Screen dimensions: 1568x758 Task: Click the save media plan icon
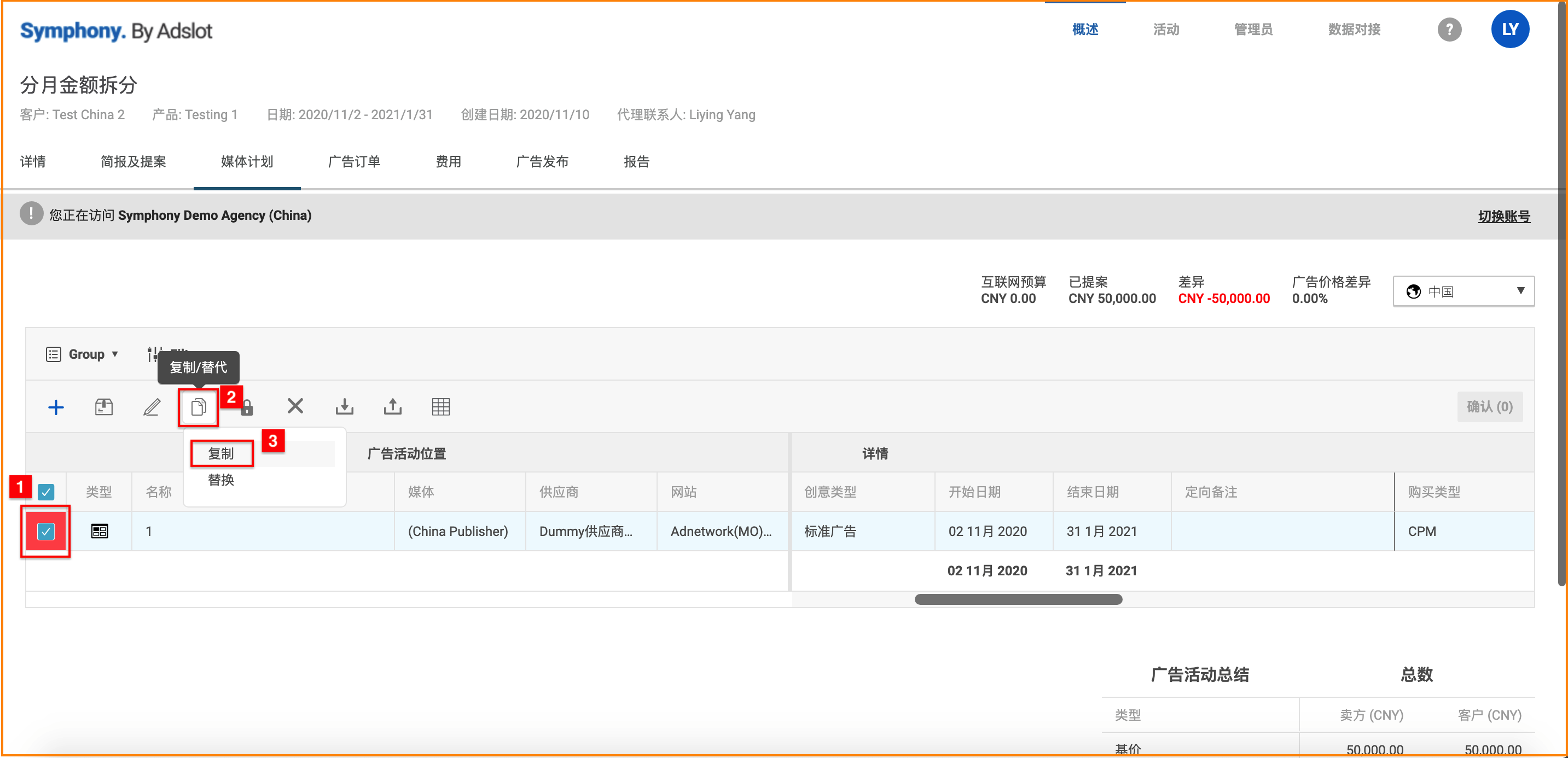click(x=104, y=407)
